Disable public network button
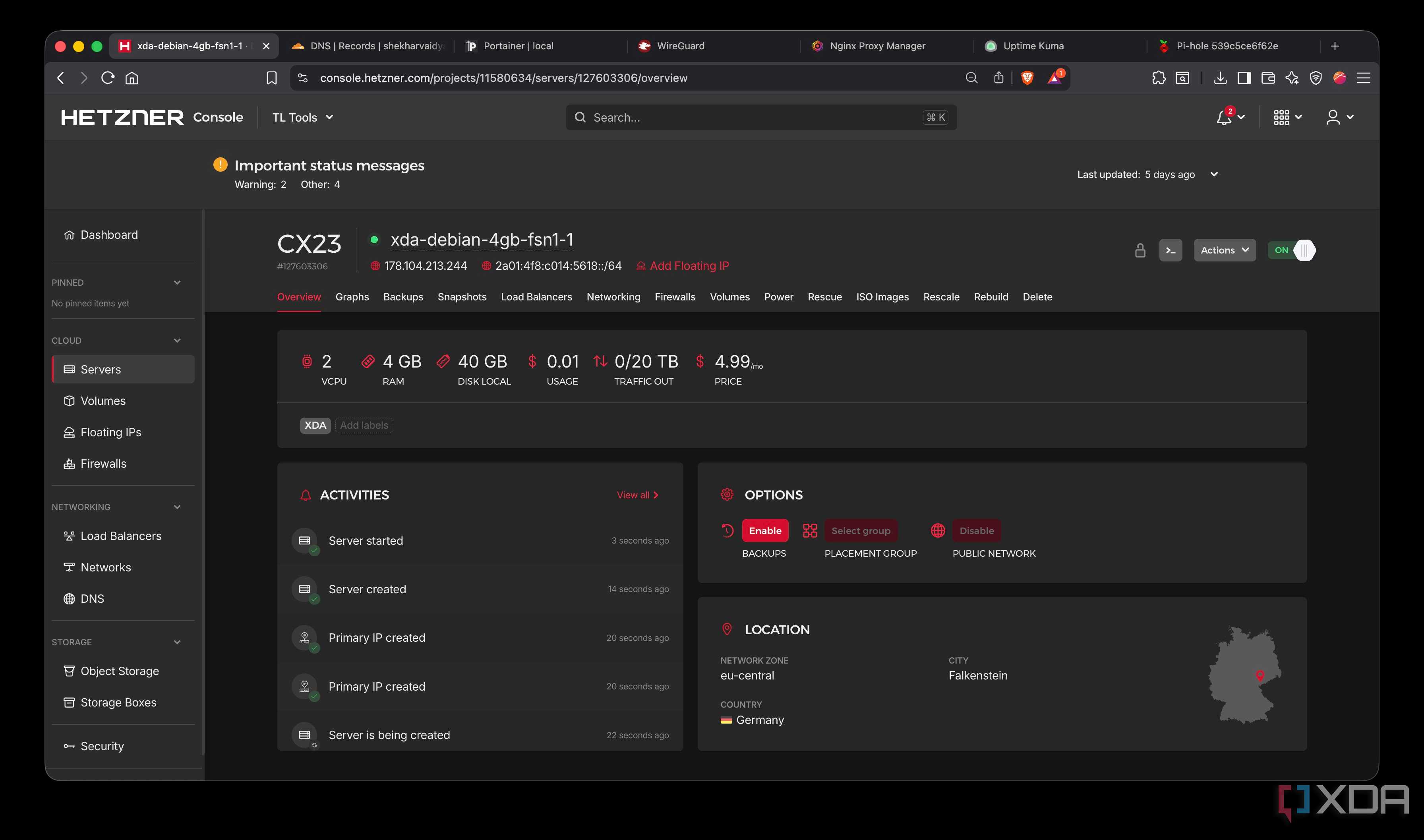 coord(976,530)
